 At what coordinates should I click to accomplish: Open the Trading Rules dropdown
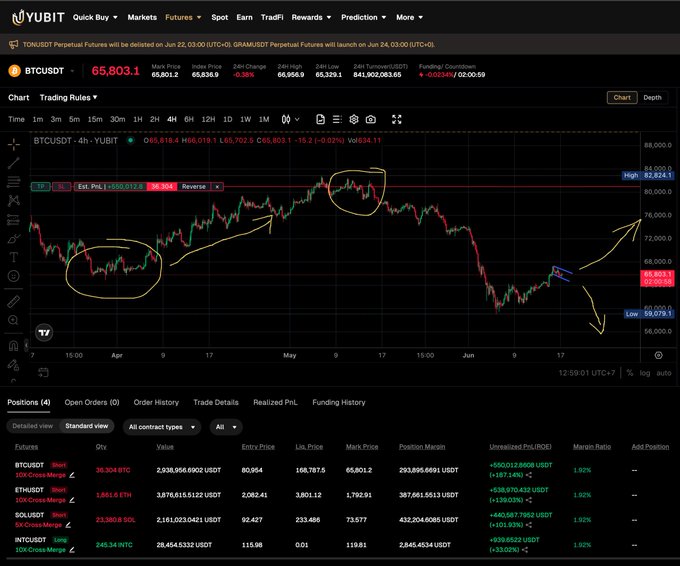tap(69, 98)
